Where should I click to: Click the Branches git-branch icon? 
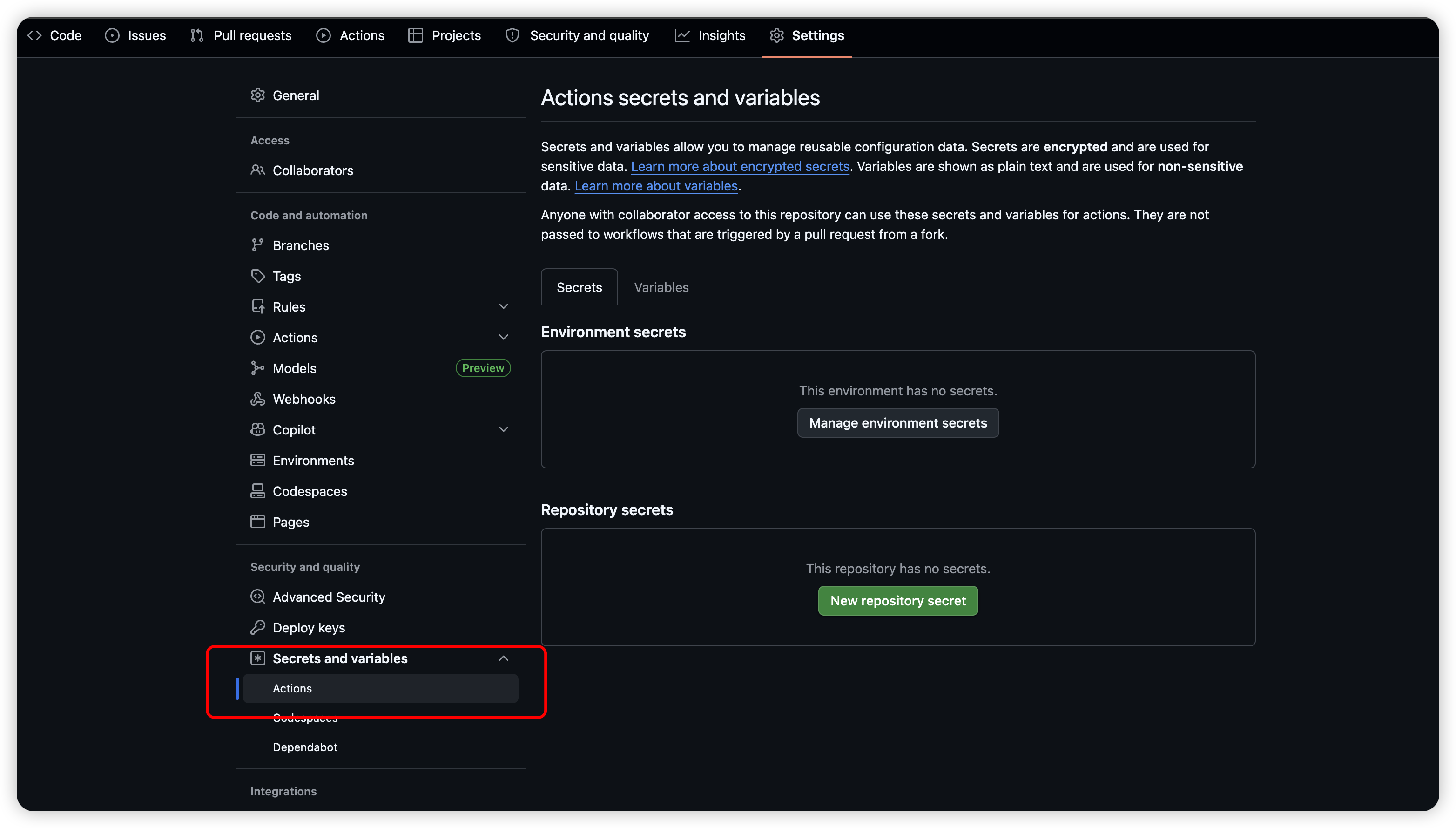coord(257,245)
